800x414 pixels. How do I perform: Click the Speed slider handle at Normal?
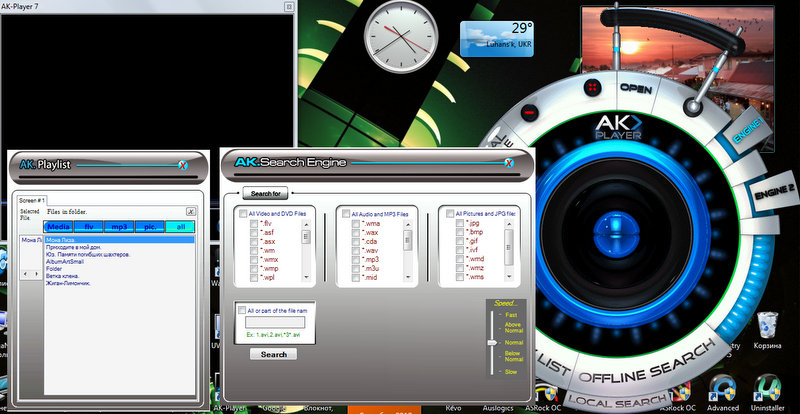[x=492, y=343]
